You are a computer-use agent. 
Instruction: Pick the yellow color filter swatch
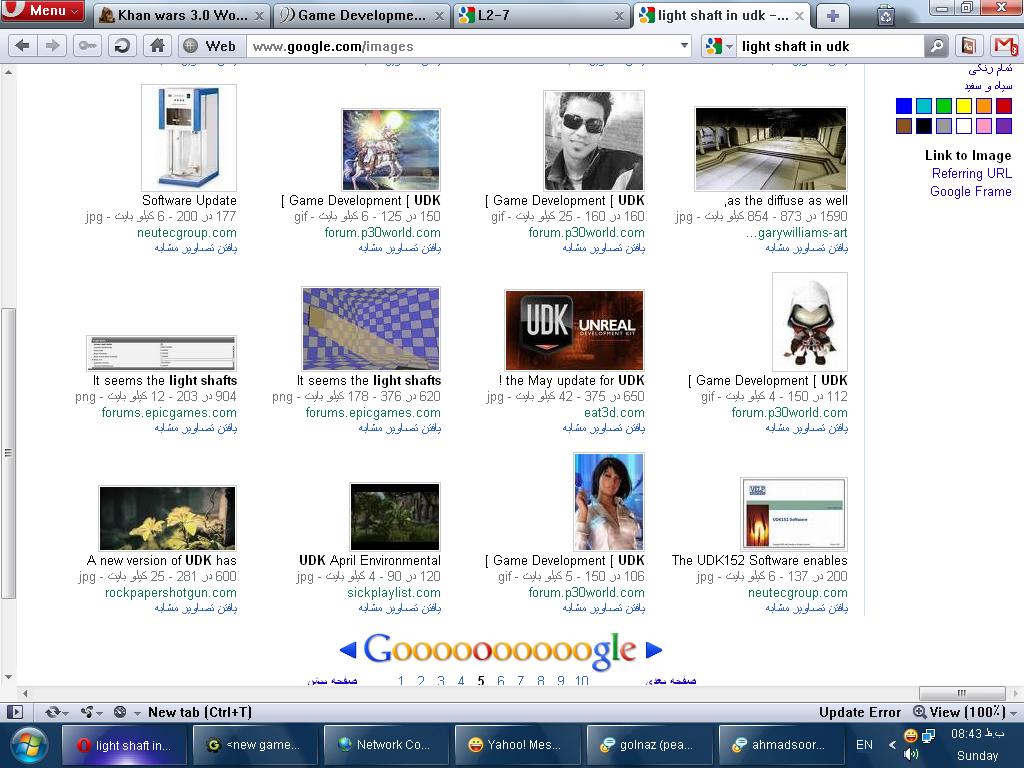click(964, 106)
